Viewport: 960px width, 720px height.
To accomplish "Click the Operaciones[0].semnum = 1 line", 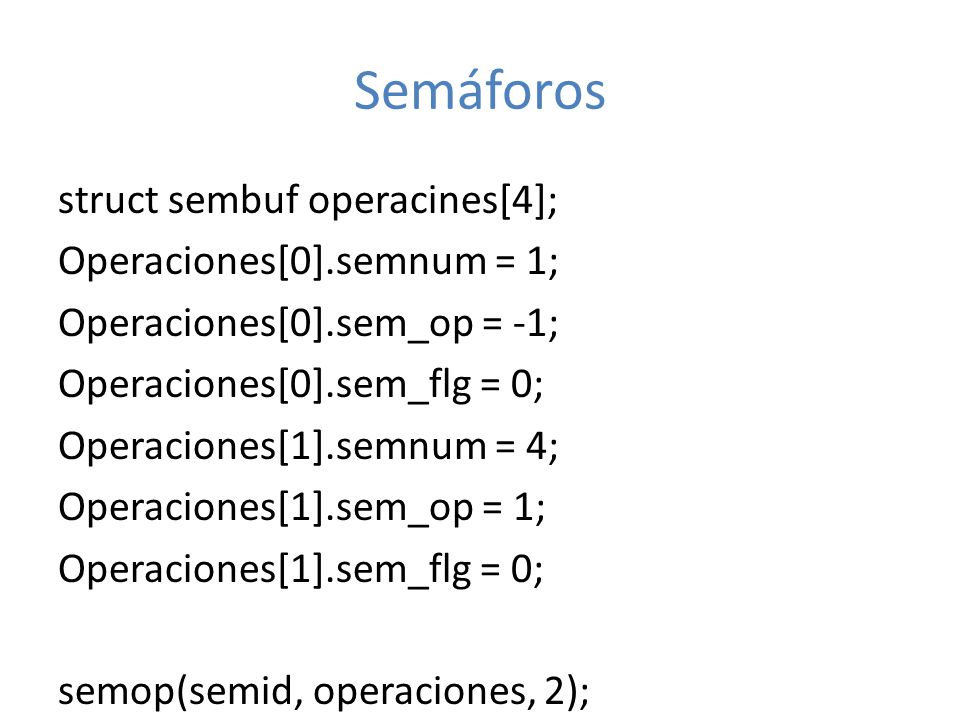I will click(x=308, y=261).
